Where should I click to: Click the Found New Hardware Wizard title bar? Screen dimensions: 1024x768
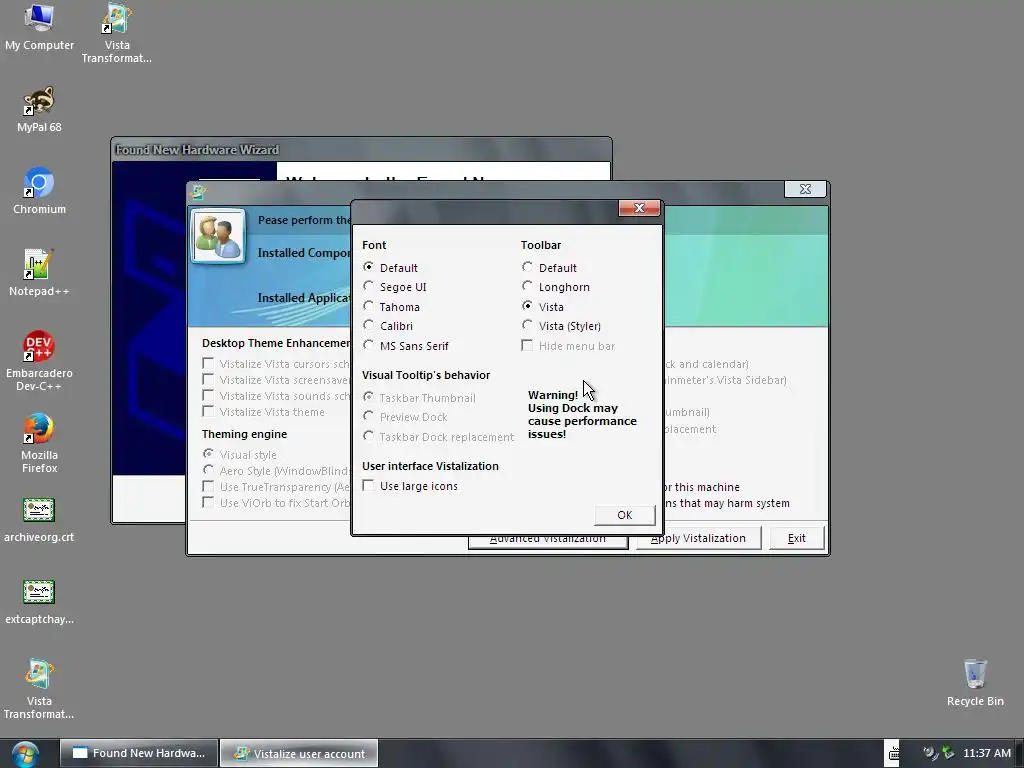click(x=361, y=150)
